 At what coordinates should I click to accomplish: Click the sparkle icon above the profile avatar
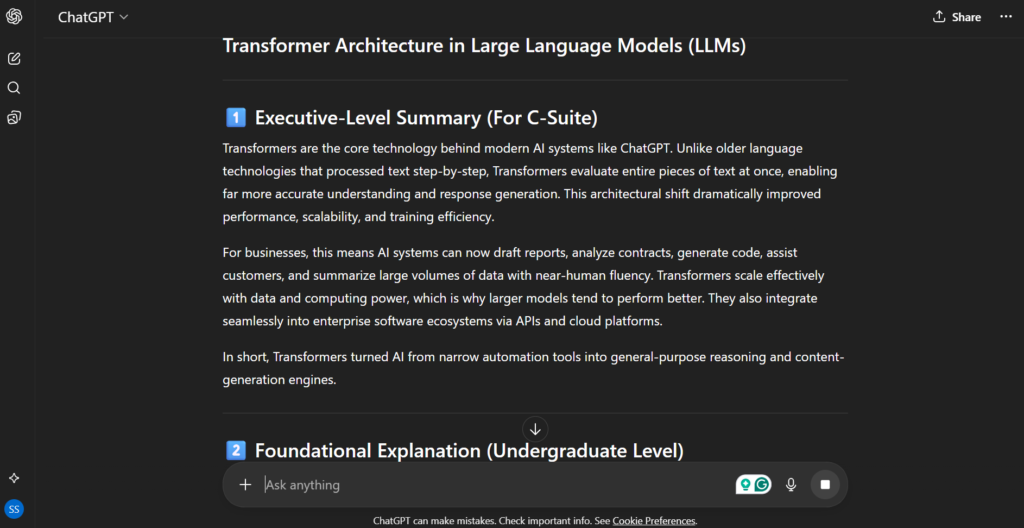click(14, 479)
